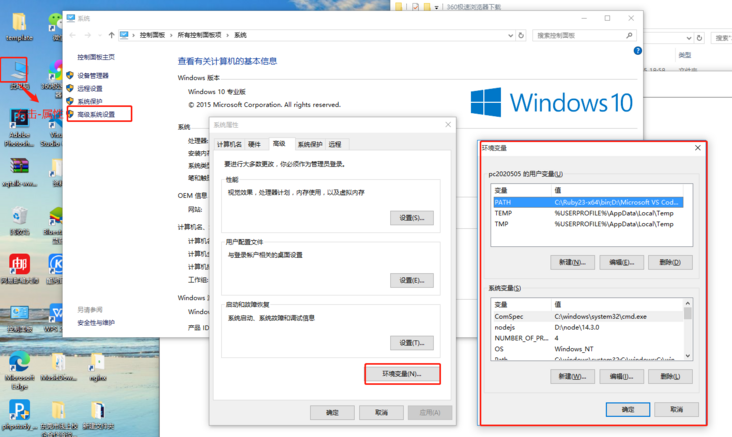Open the template folder on desktop
732x437 pixels.
pyautogui.click(x=19, y=28)
